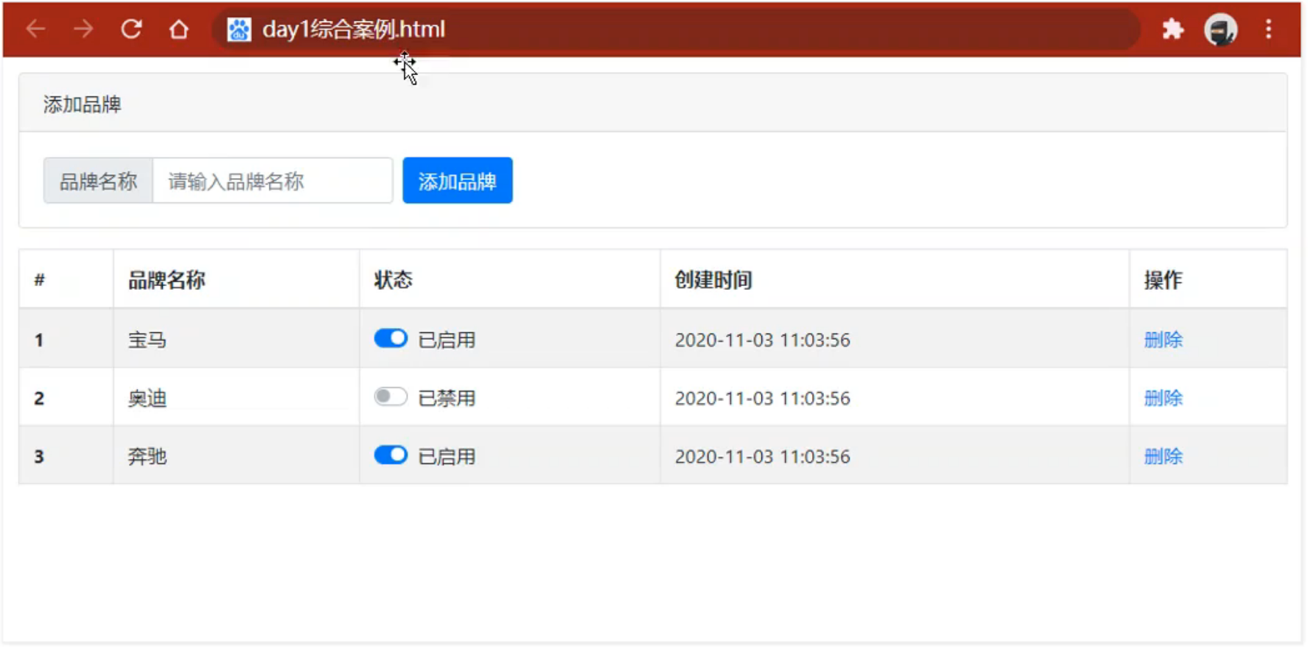Click row number 2 cell

(x=66, y=398)
